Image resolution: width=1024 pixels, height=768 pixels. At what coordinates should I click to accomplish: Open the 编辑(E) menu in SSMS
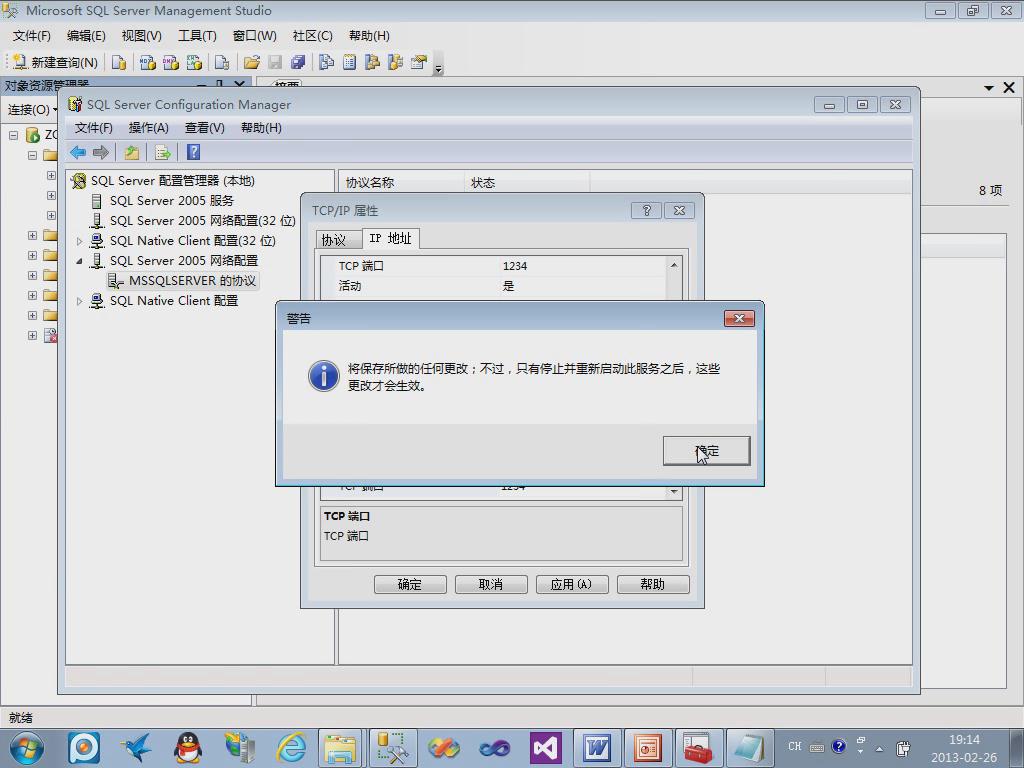(x=86, y=35)
